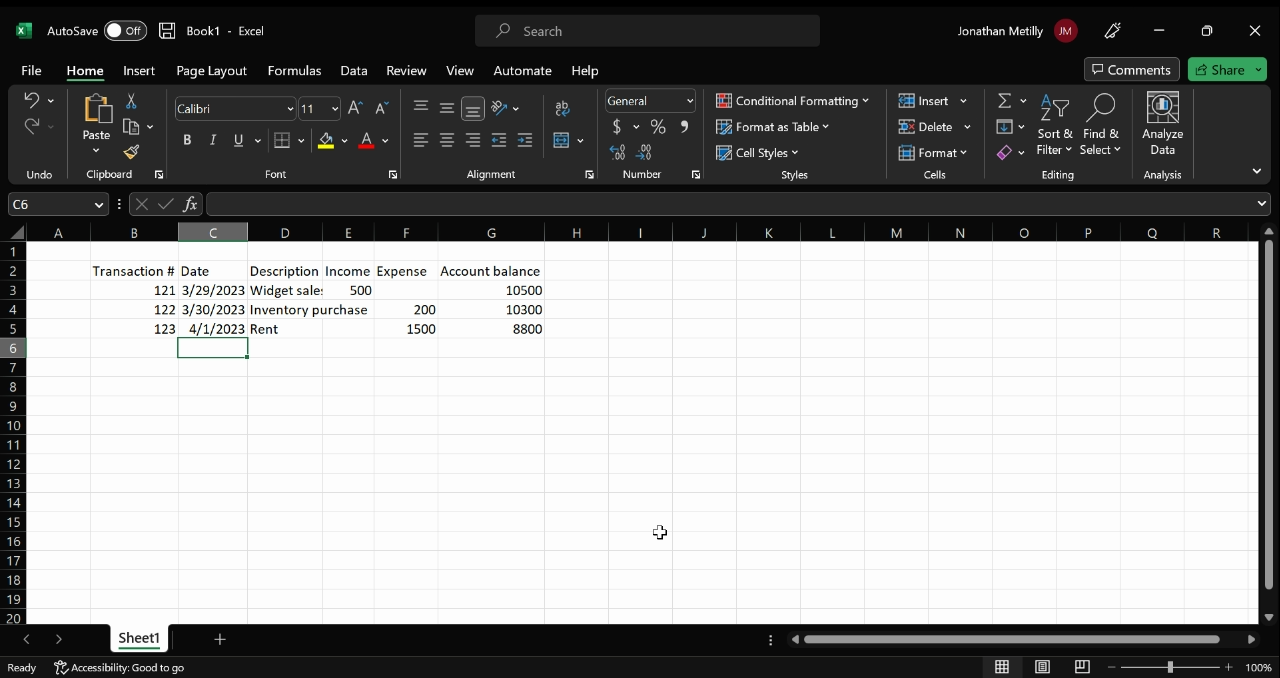Open Analyze Data in the Analysis group
Image resolution: width=1280 pixels, height=678 pixels.
click(1161, 120)
